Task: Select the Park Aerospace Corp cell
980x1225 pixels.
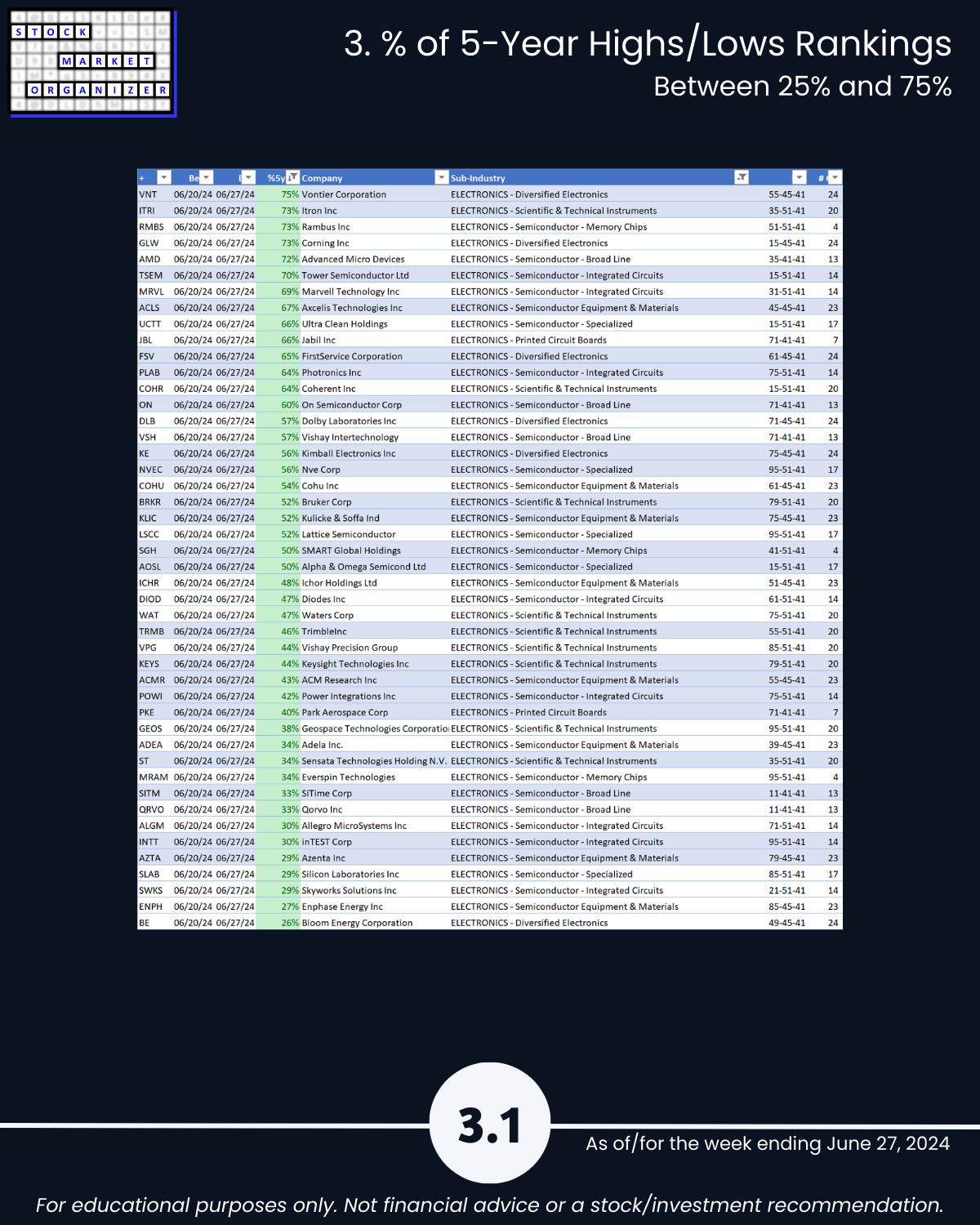Action: pos(345,712)
